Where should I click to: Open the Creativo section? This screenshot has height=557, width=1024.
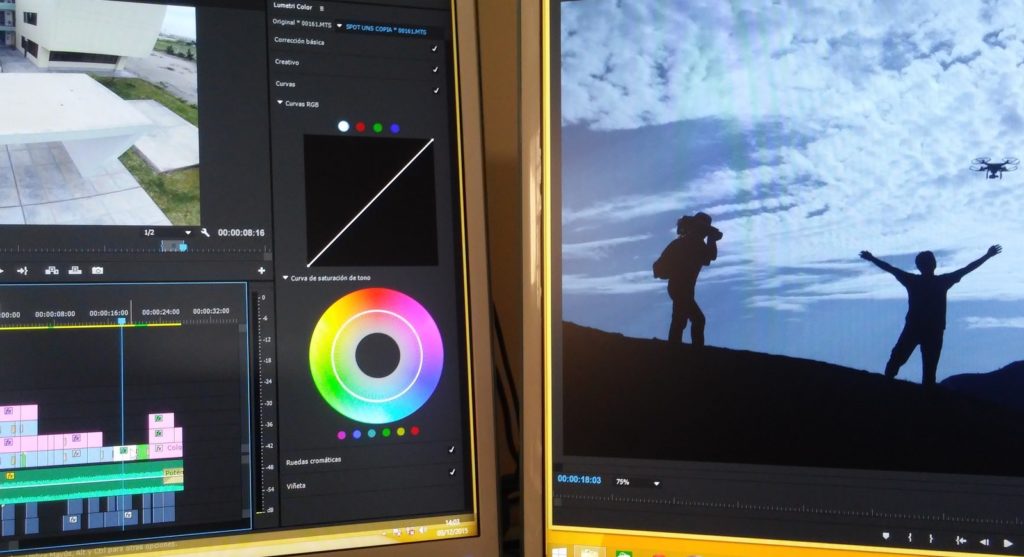coord(287,62)
